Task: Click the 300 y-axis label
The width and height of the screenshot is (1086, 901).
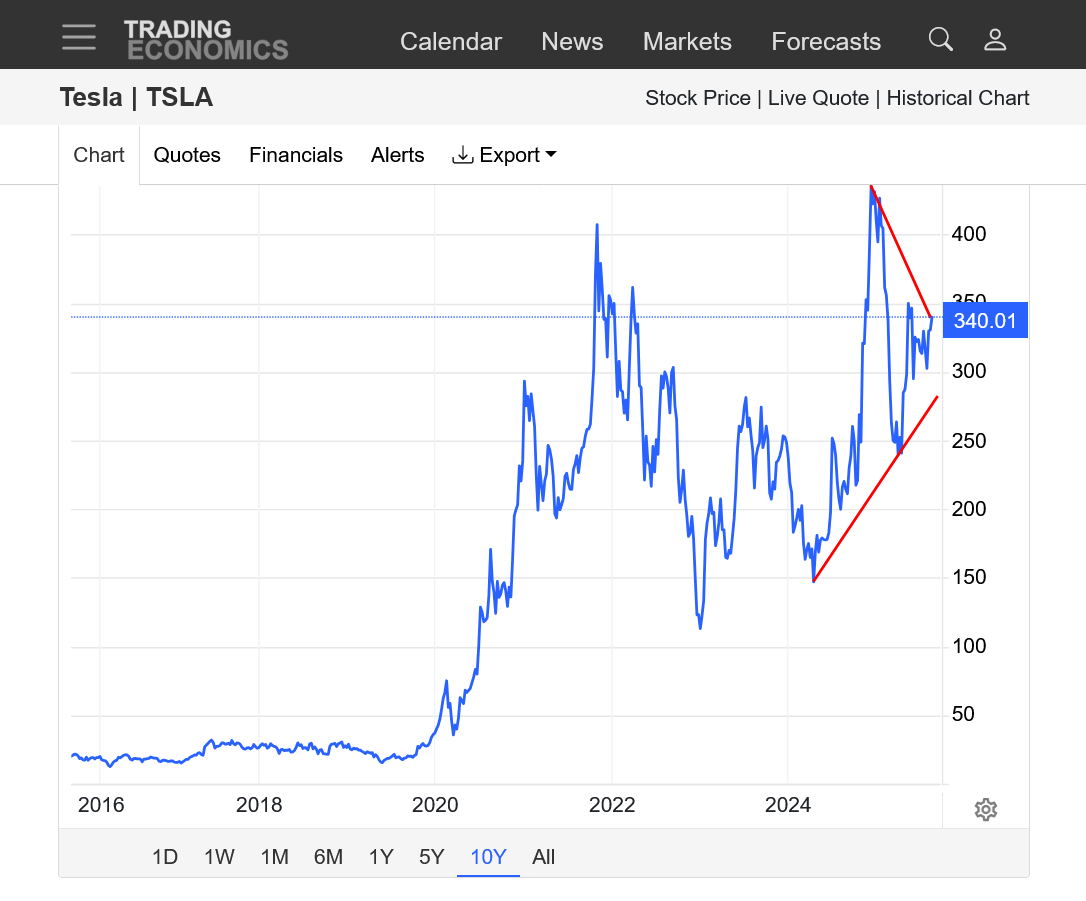Action: point(969,371)
